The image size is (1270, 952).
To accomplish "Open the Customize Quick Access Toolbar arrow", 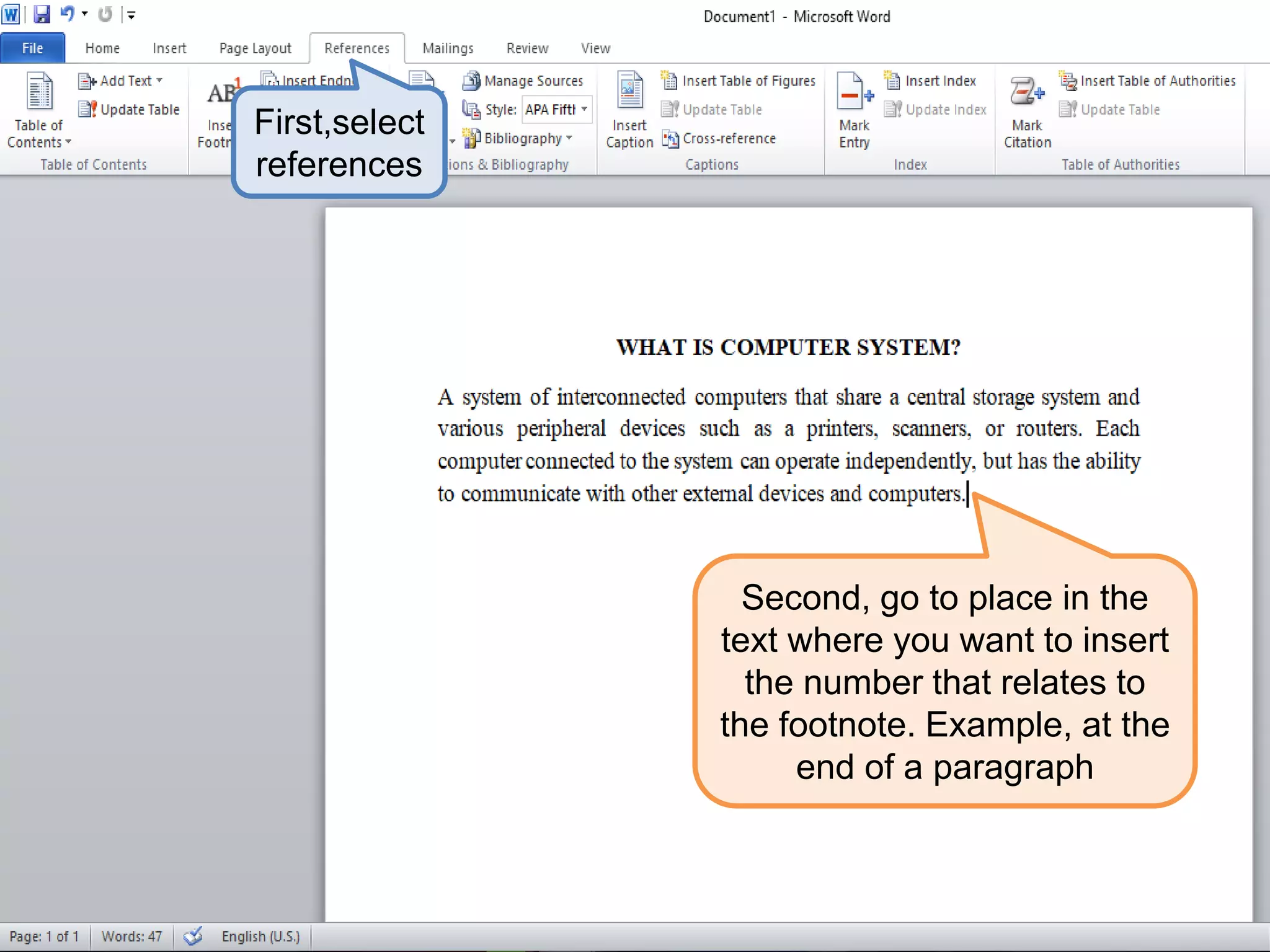I will click(131, 15).
